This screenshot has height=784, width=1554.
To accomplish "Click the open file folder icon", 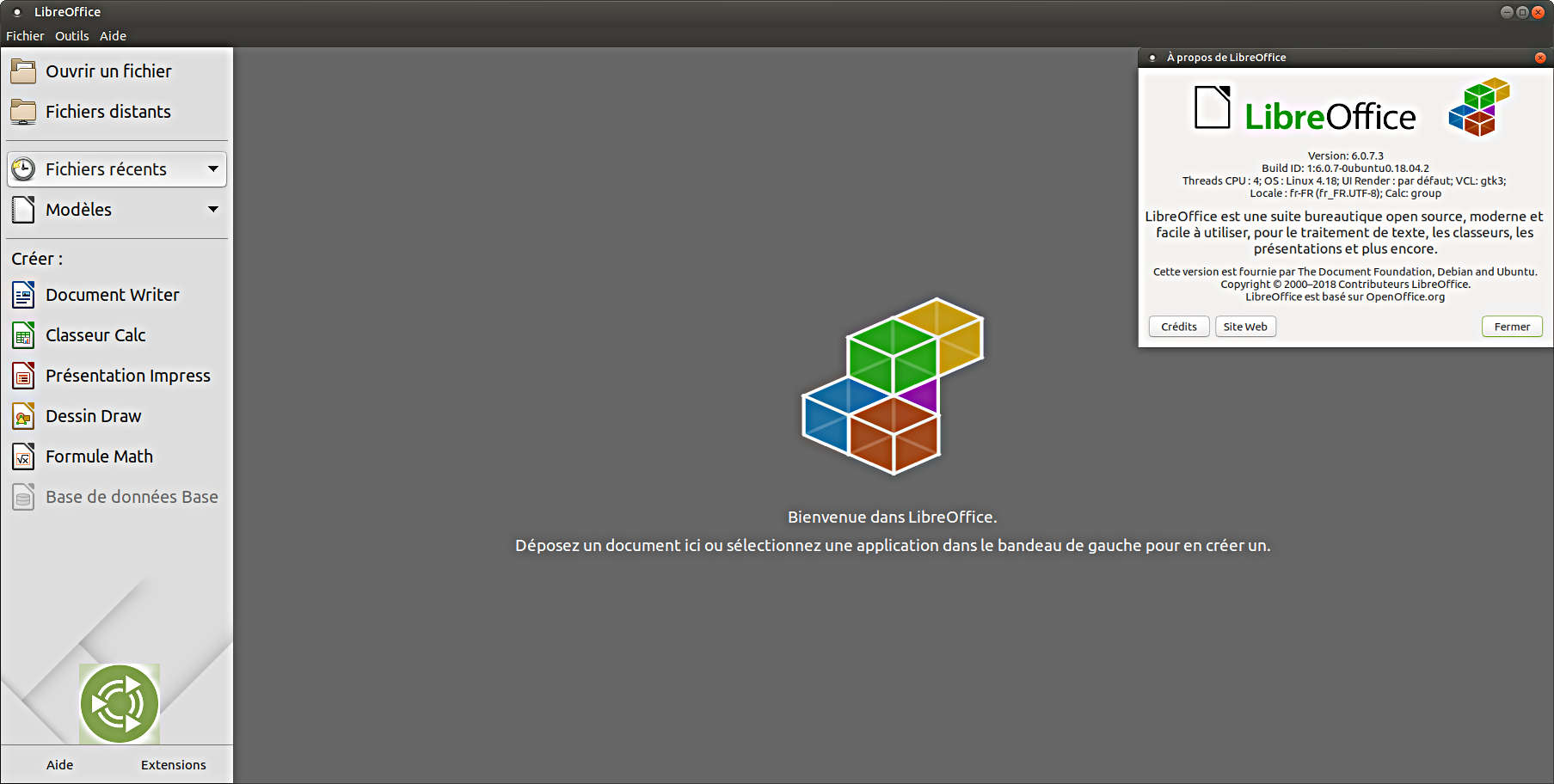I will 23,71.
